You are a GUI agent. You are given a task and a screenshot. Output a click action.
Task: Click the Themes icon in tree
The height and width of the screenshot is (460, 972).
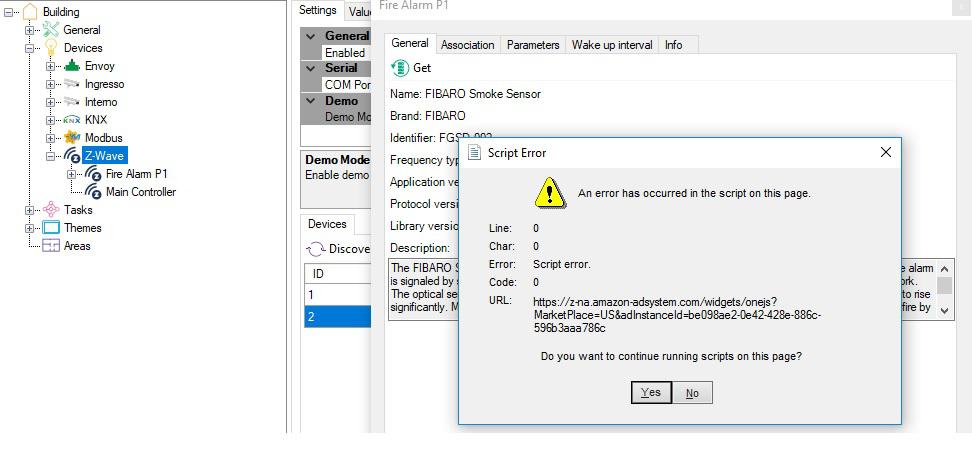(x=51, y=228)
